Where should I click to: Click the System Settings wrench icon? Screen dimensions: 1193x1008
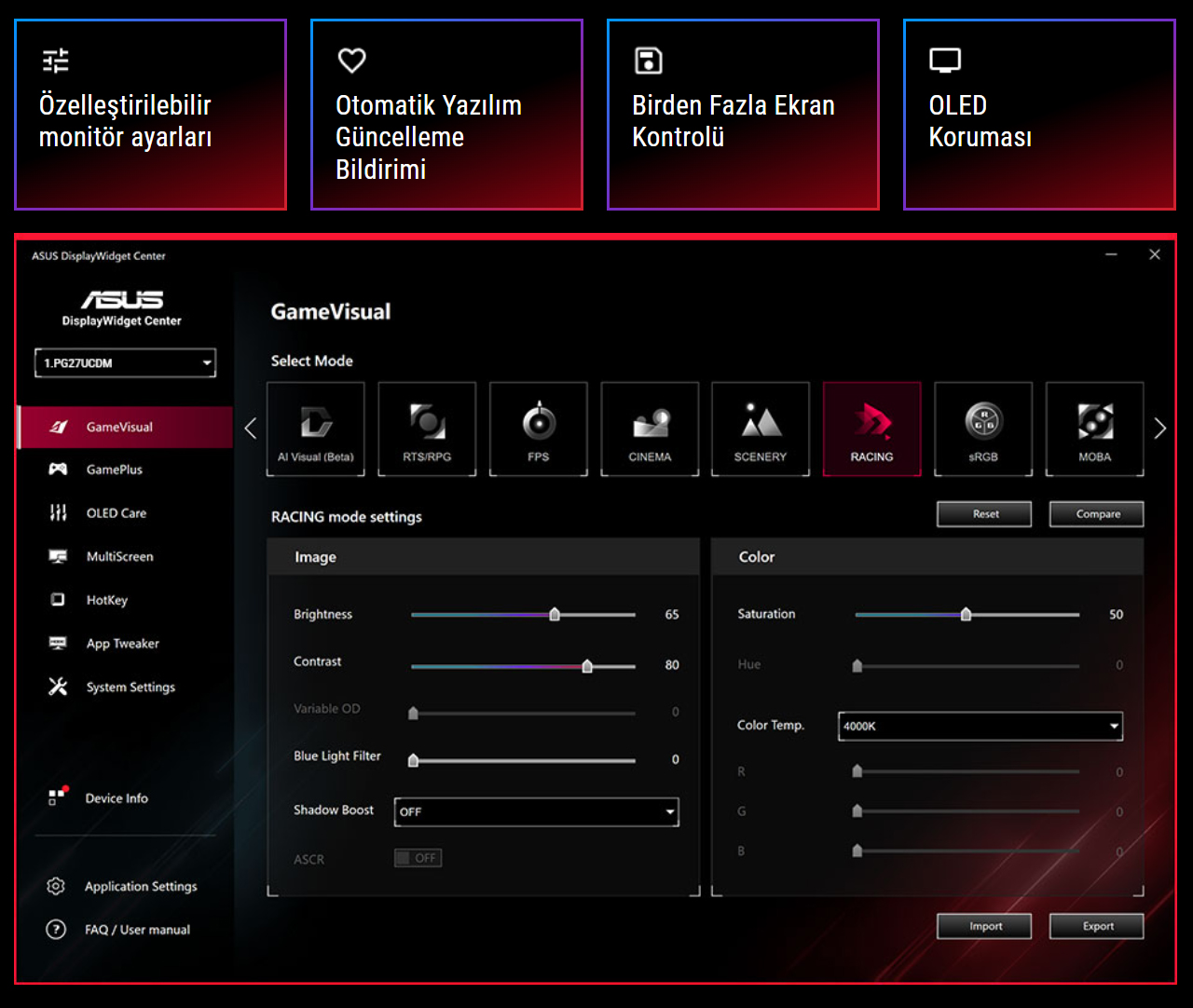coord(58,687)
